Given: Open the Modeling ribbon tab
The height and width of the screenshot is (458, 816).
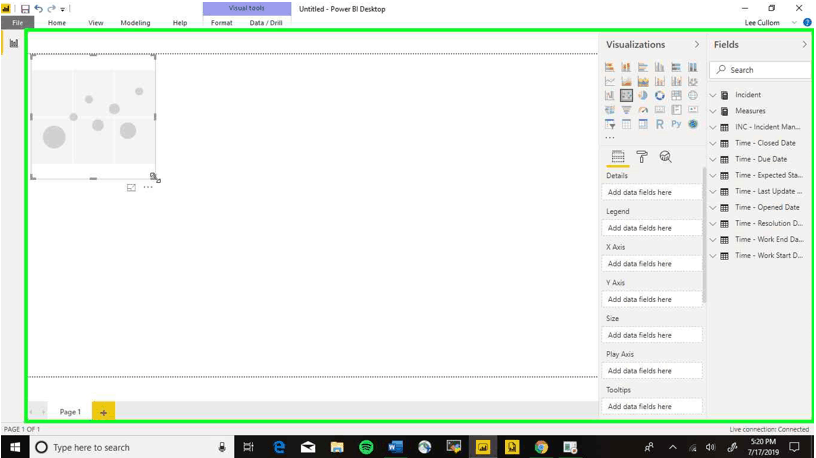Looking at the screenshot, I should tap(135, 22).
